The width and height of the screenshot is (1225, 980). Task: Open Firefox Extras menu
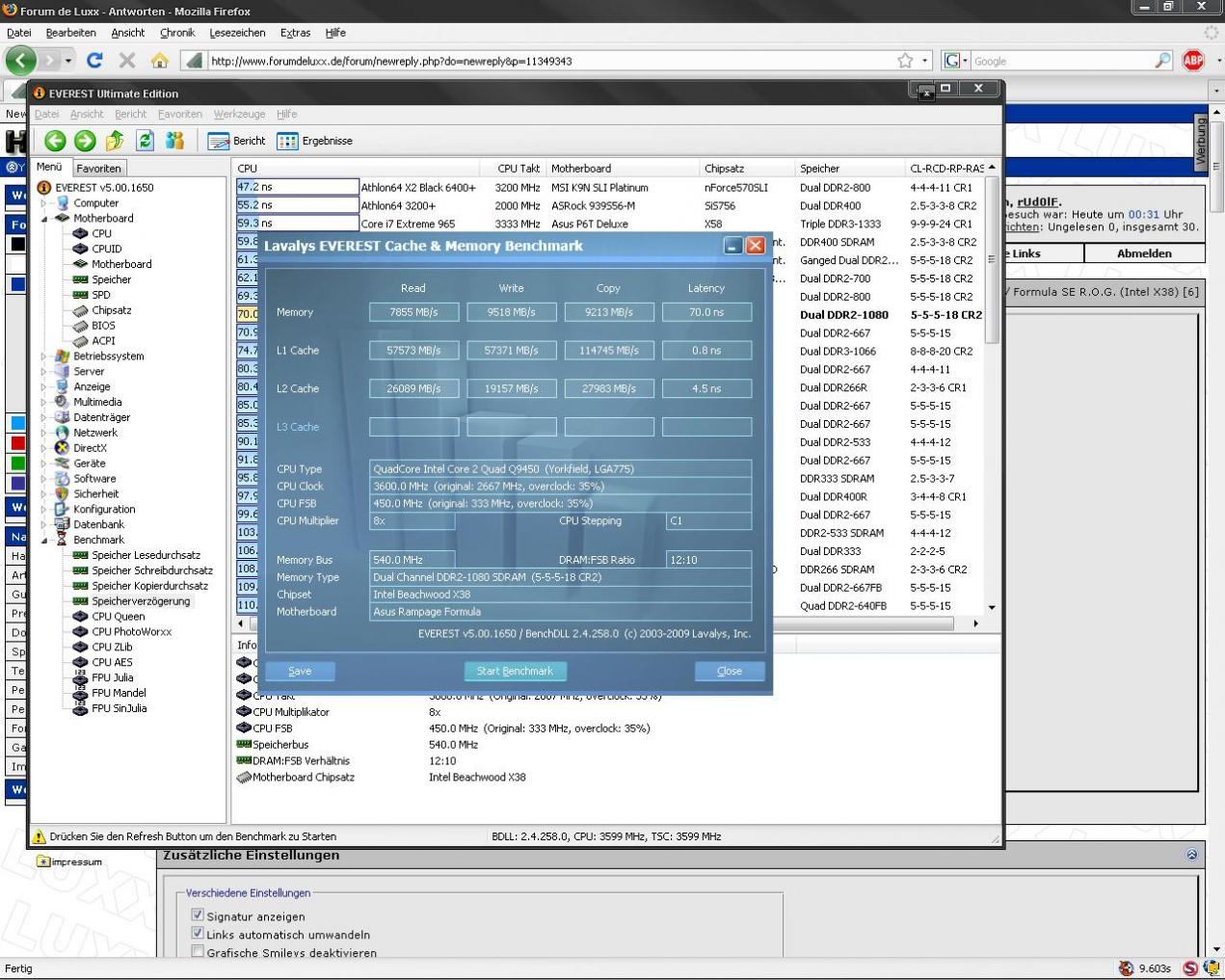[x=295, y=33]
